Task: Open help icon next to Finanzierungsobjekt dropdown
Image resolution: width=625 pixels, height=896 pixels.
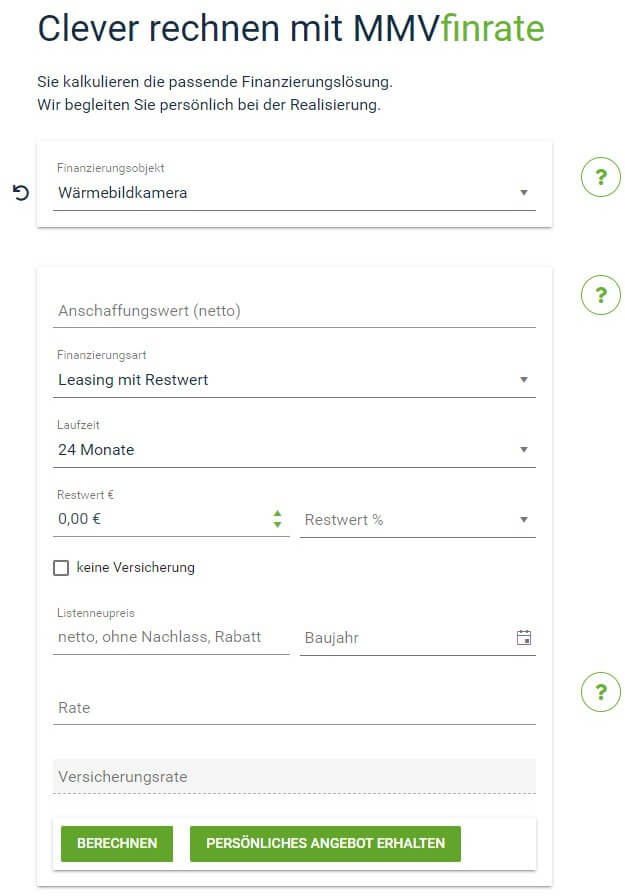Action: pos(600,178)
